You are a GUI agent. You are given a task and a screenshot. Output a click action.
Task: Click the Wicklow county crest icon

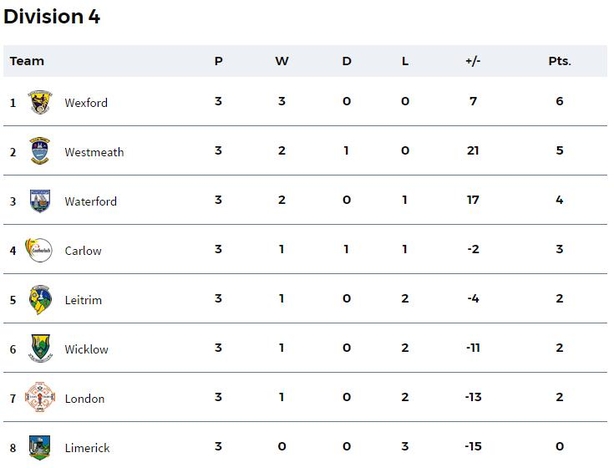(x=40, y=348)
